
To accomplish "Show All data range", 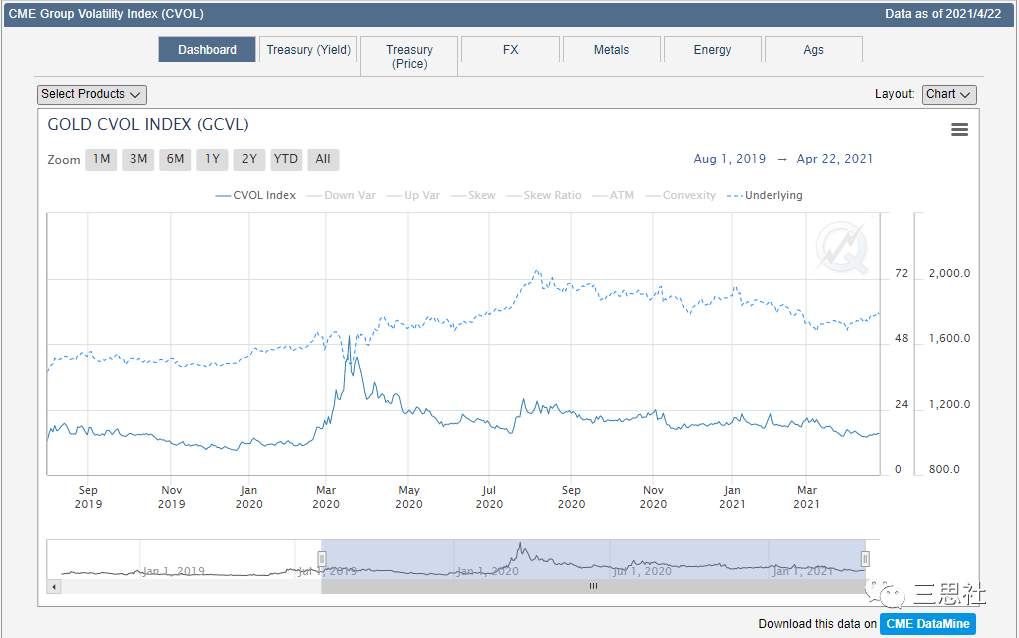I will click(x=323, y=159).
